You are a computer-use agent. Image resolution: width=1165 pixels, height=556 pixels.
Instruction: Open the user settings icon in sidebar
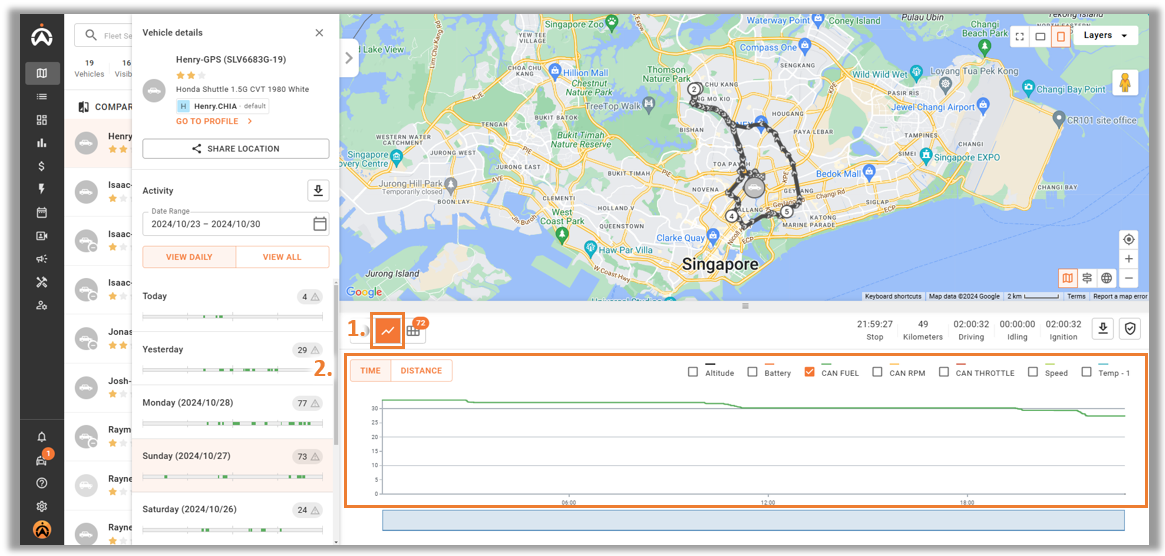[x=42, y=305]
